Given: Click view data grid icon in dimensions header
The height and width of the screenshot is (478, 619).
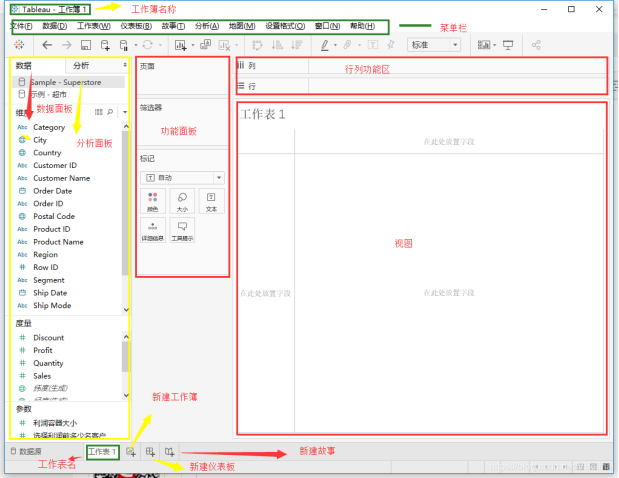Looking at the screenshot, I should (99, 112).
